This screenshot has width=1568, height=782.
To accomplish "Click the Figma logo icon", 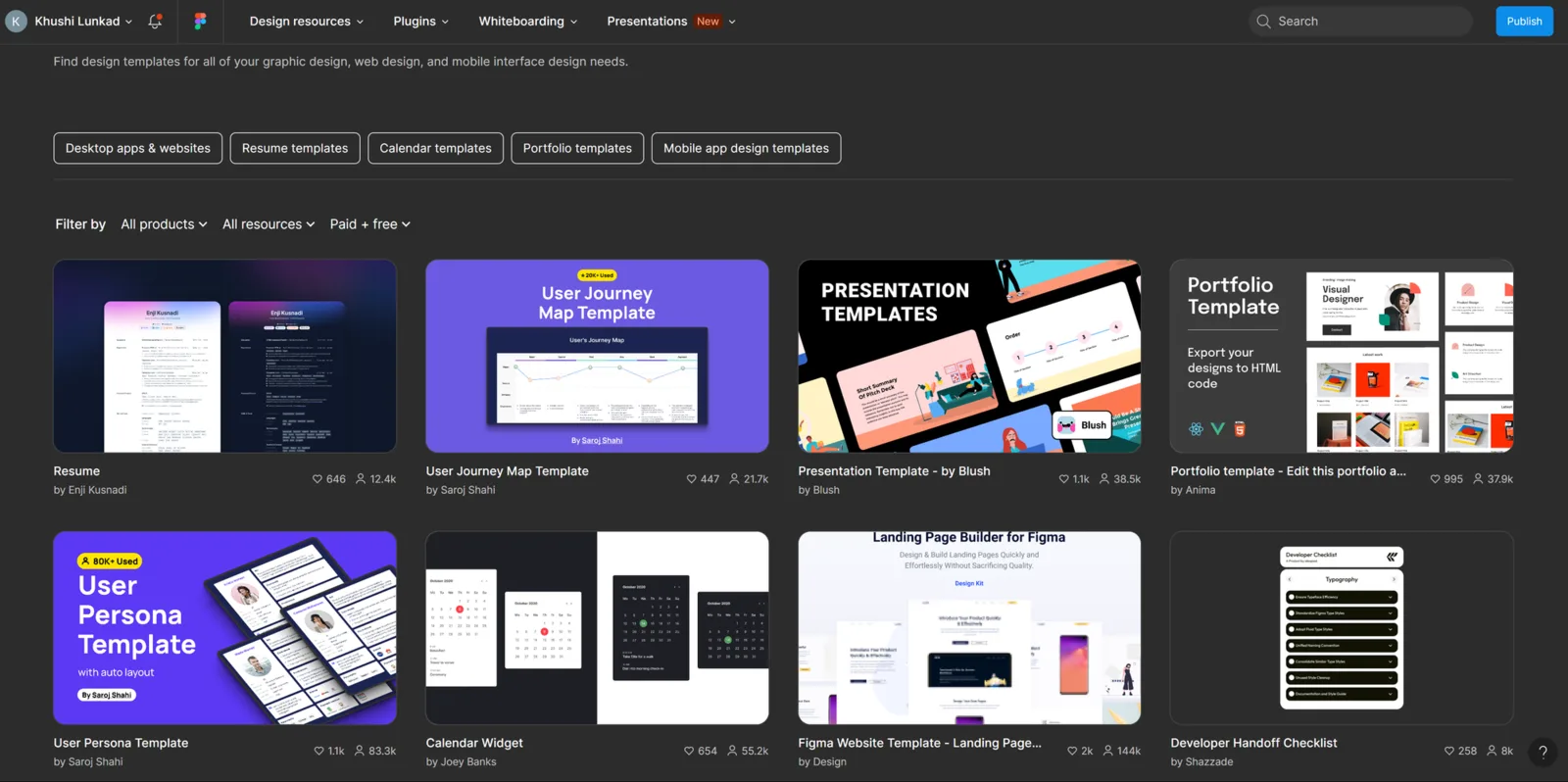I will pyautogui.click(x=200, y=21).
